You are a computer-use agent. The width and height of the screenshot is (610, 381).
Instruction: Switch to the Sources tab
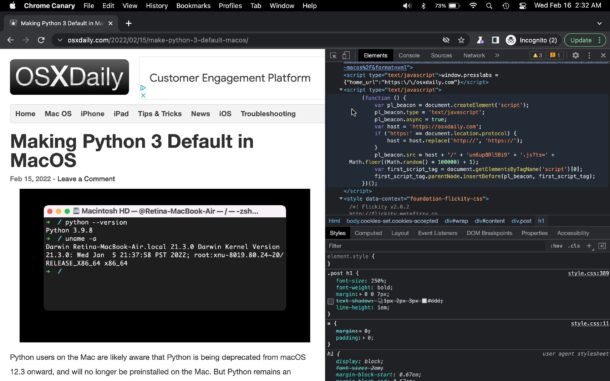tap(441, 56)
